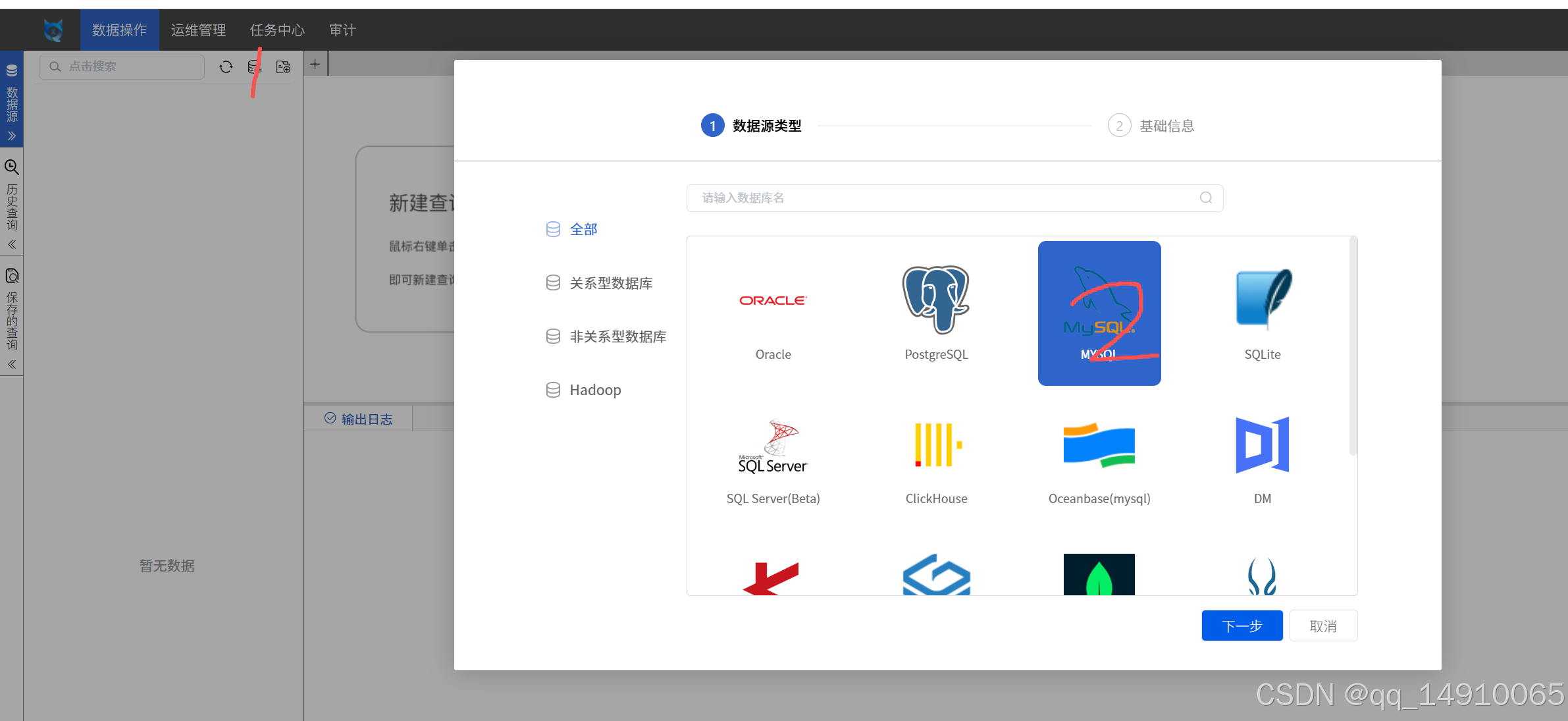Click the add data source icon
The image size is (1568, 721).
pyautogui.click(x=254, y=67)
